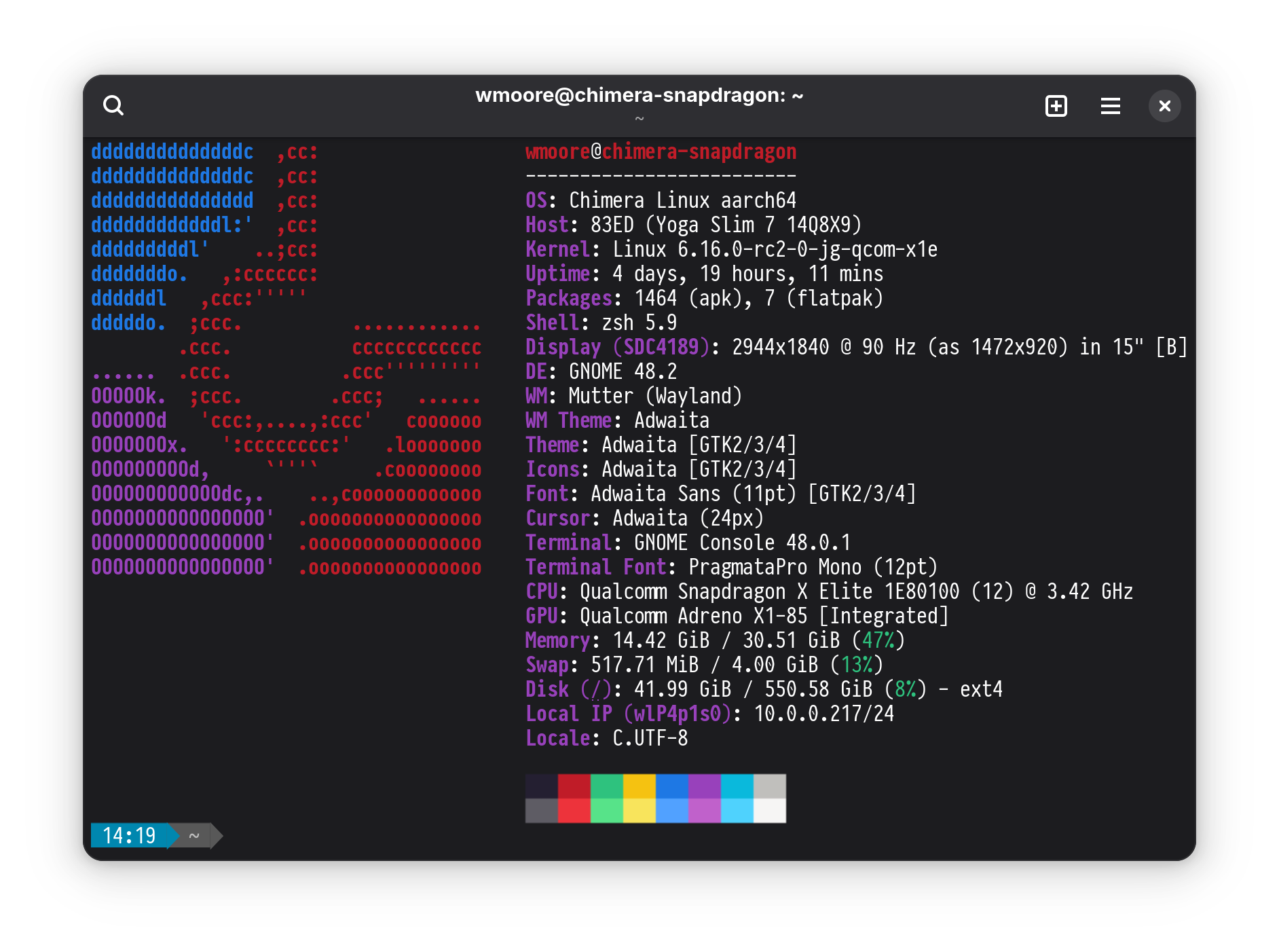Click the Uptime line 4 days, 19 hours

[x=704, y=274]
